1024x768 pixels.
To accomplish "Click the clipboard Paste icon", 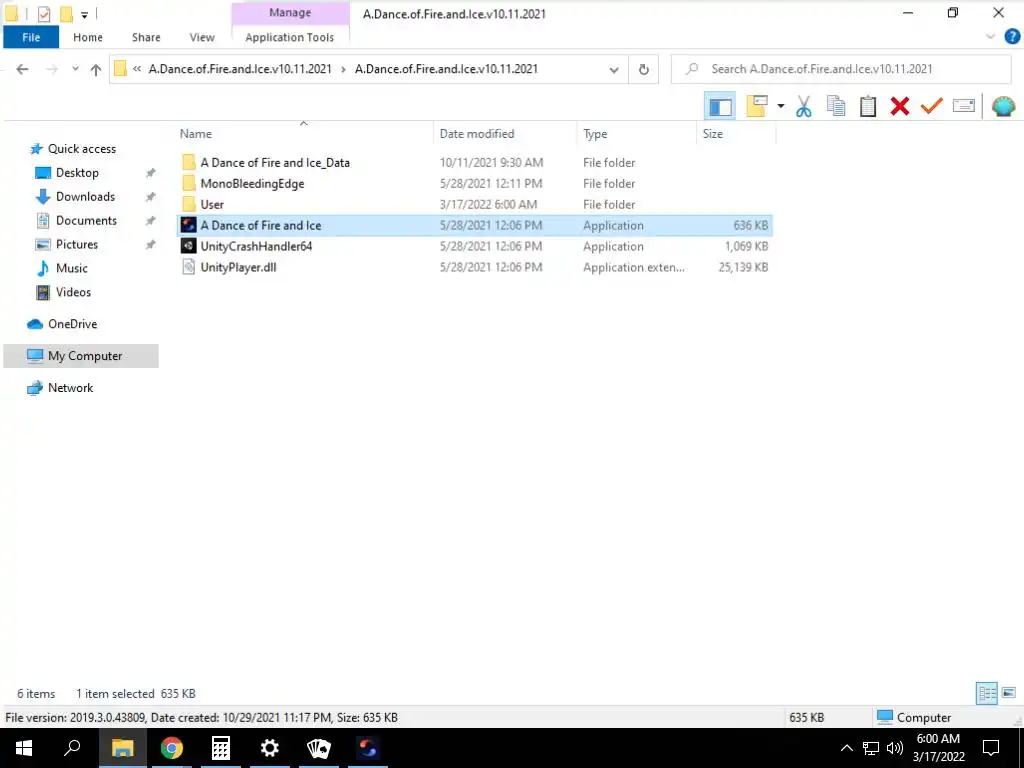I will (868, 106).
